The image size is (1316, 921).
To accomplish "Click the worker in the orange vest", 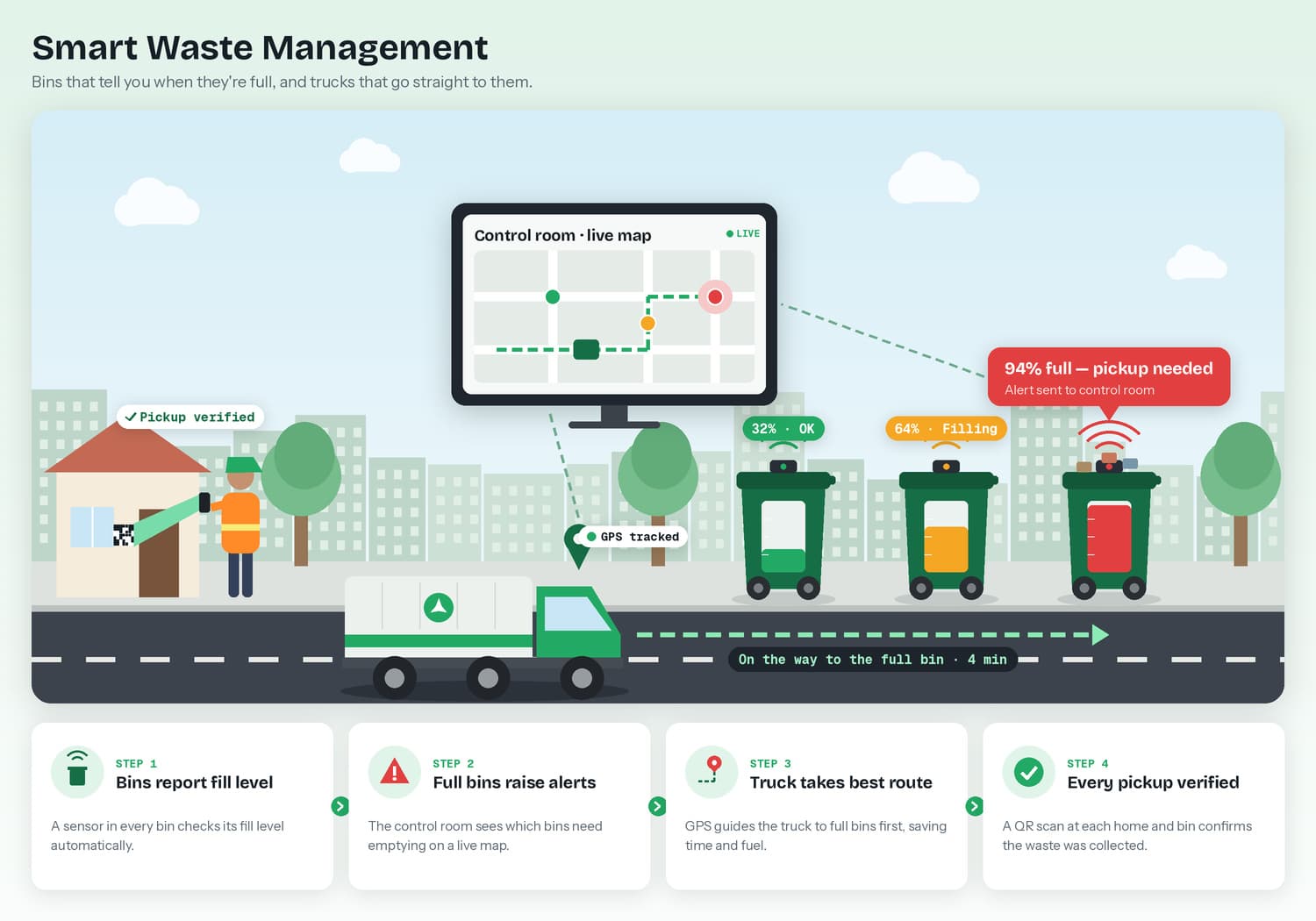I will pos(240,527).
